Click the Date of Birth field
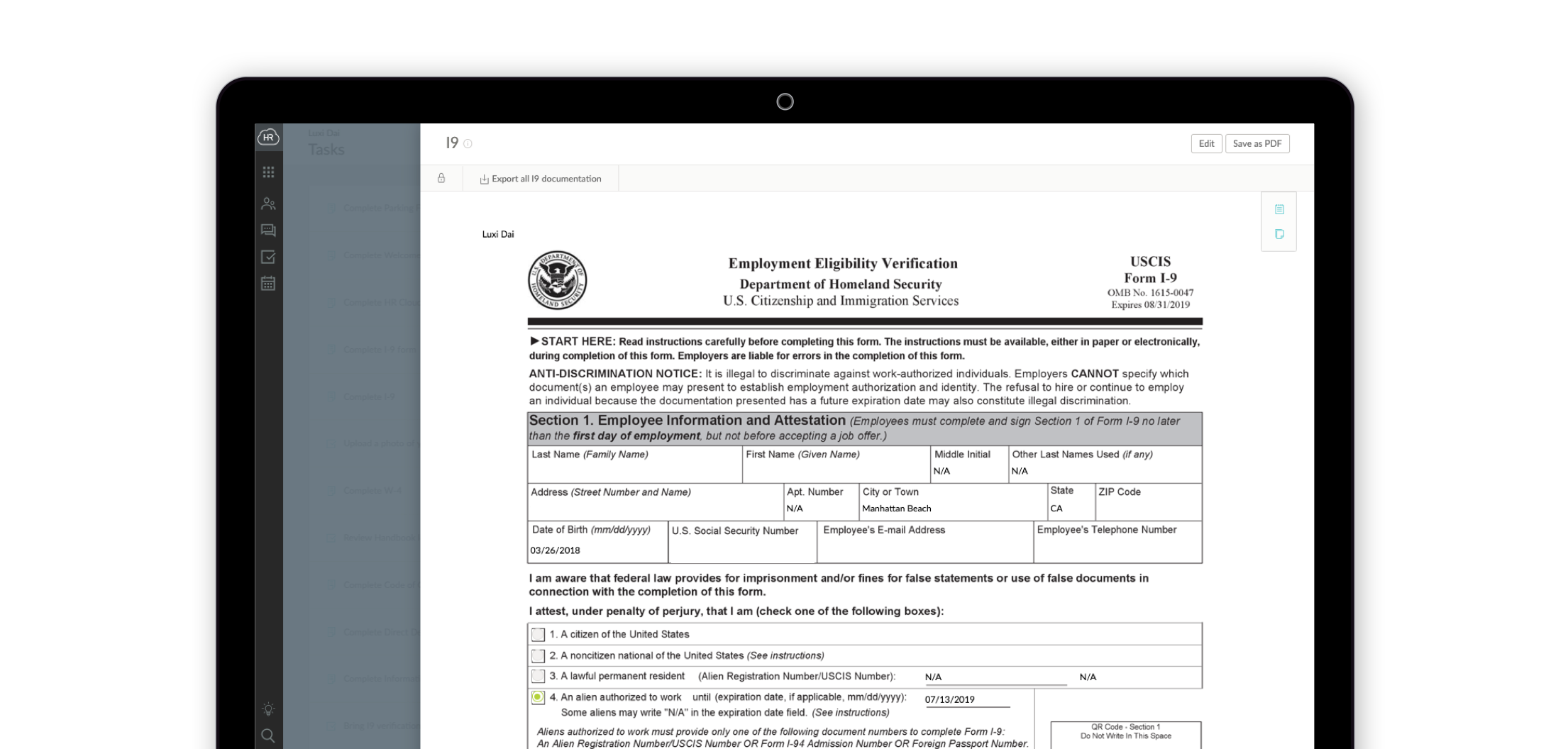The image size is (1568, 749). pos(597,550)
